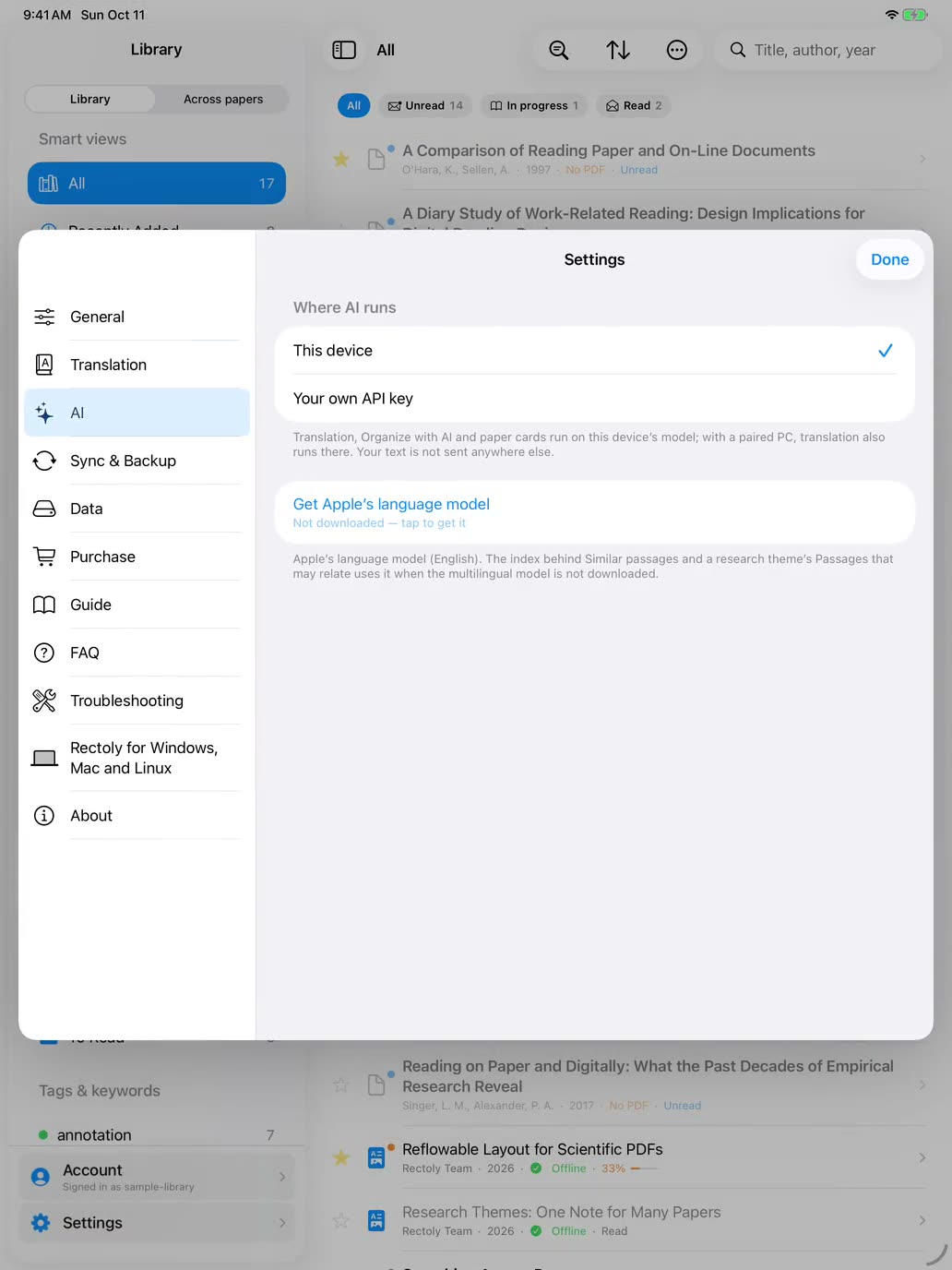
Task: Click the Guide book icon
Action: (44, 605)
